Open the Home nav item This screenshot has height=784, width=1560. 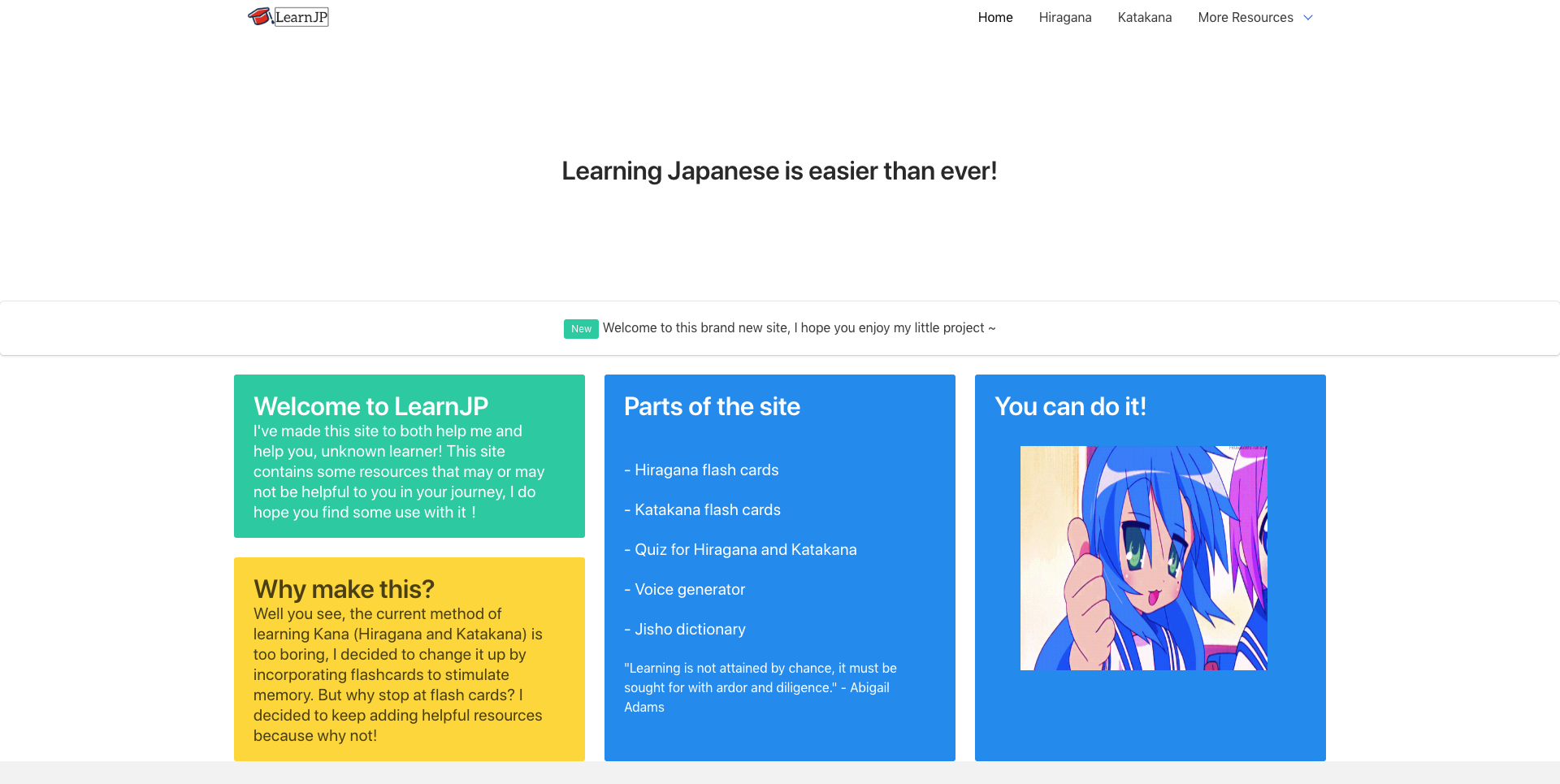pyautogui.click(x=994, y=17)
